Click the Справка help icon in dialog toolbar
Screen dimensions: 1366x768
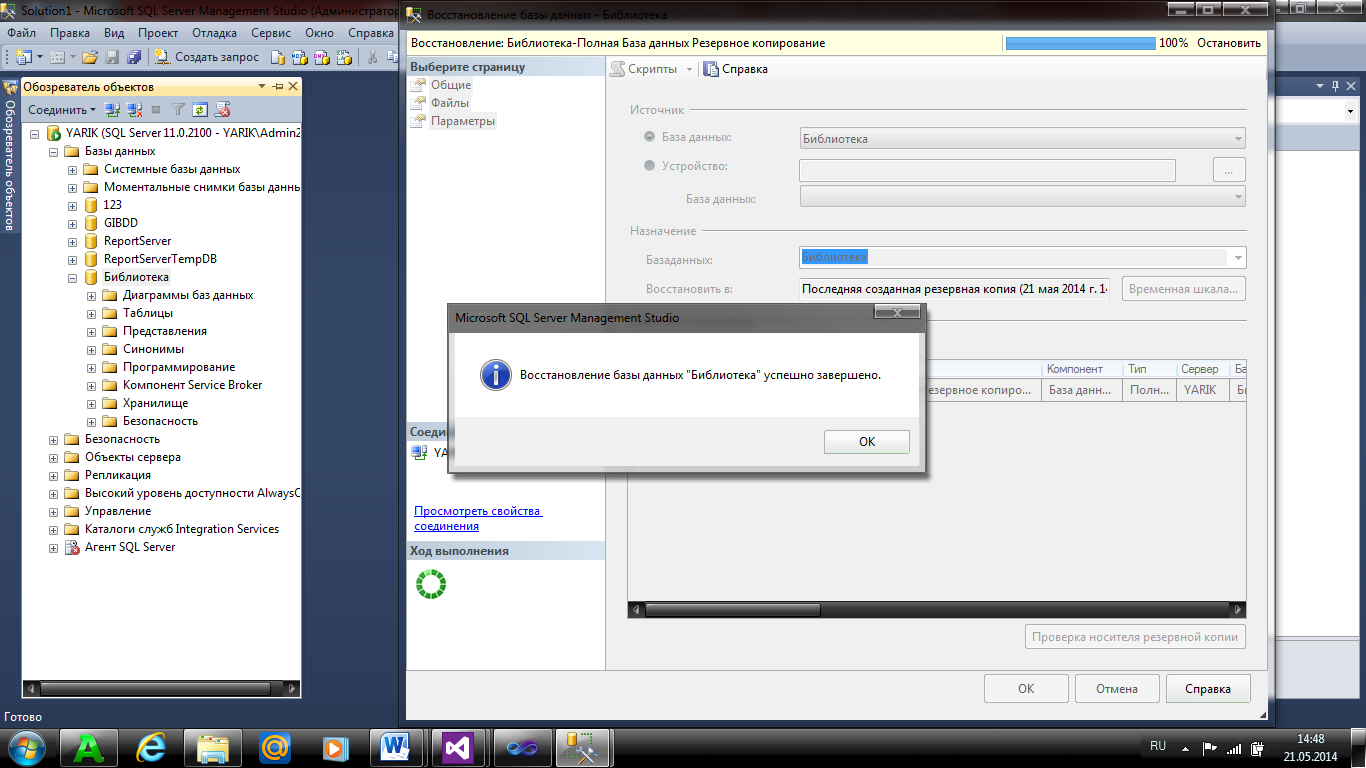coord(711,69)
